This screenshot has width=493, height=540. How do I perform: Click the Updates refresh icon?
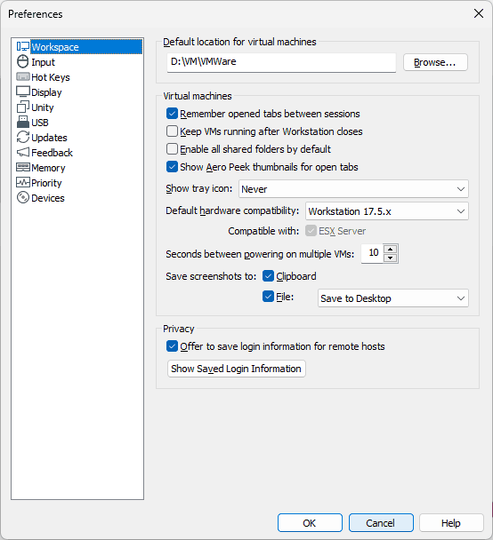[x=23, y=137]
